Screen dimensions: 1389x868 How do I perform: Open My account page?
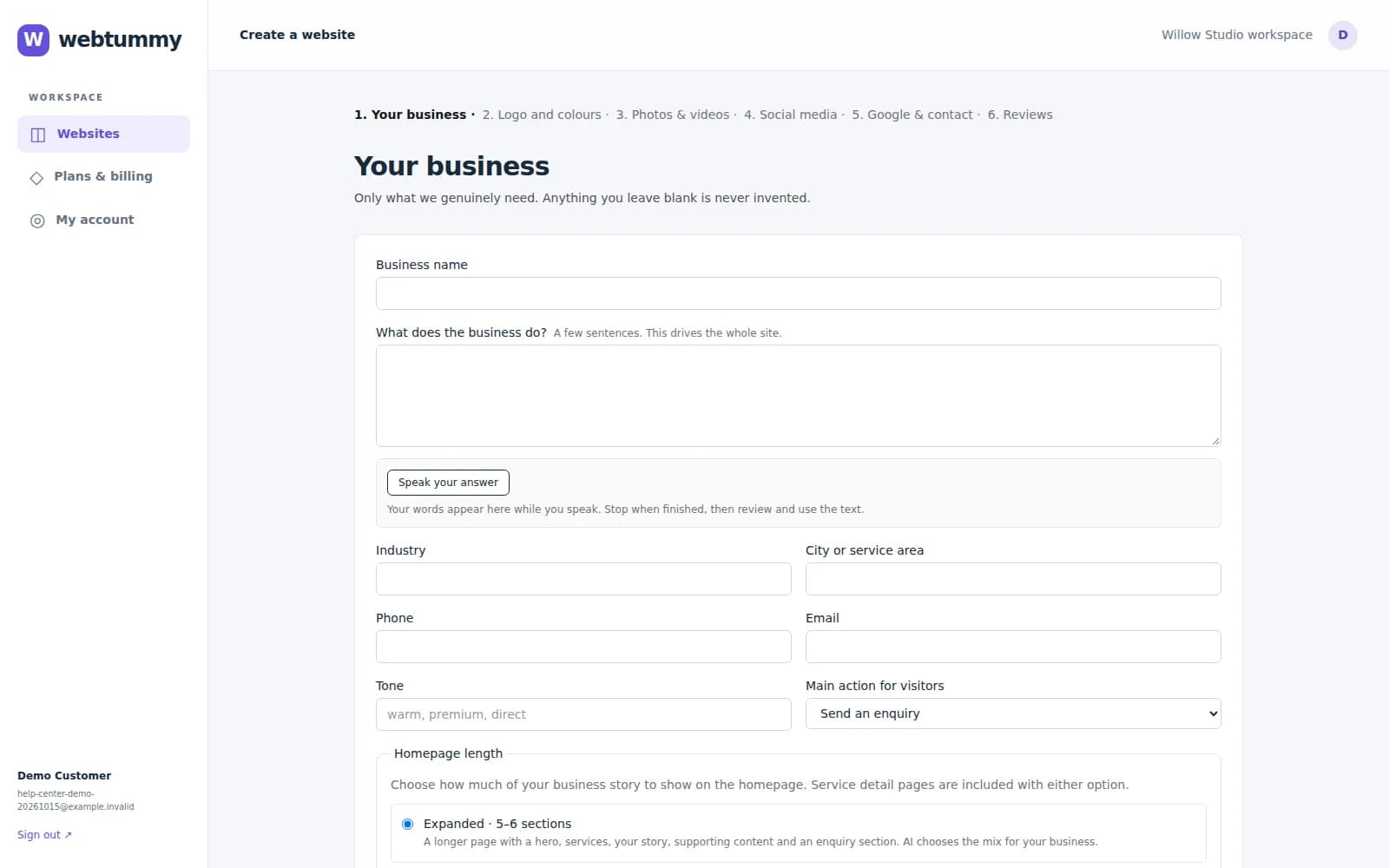tap(103, 220)
